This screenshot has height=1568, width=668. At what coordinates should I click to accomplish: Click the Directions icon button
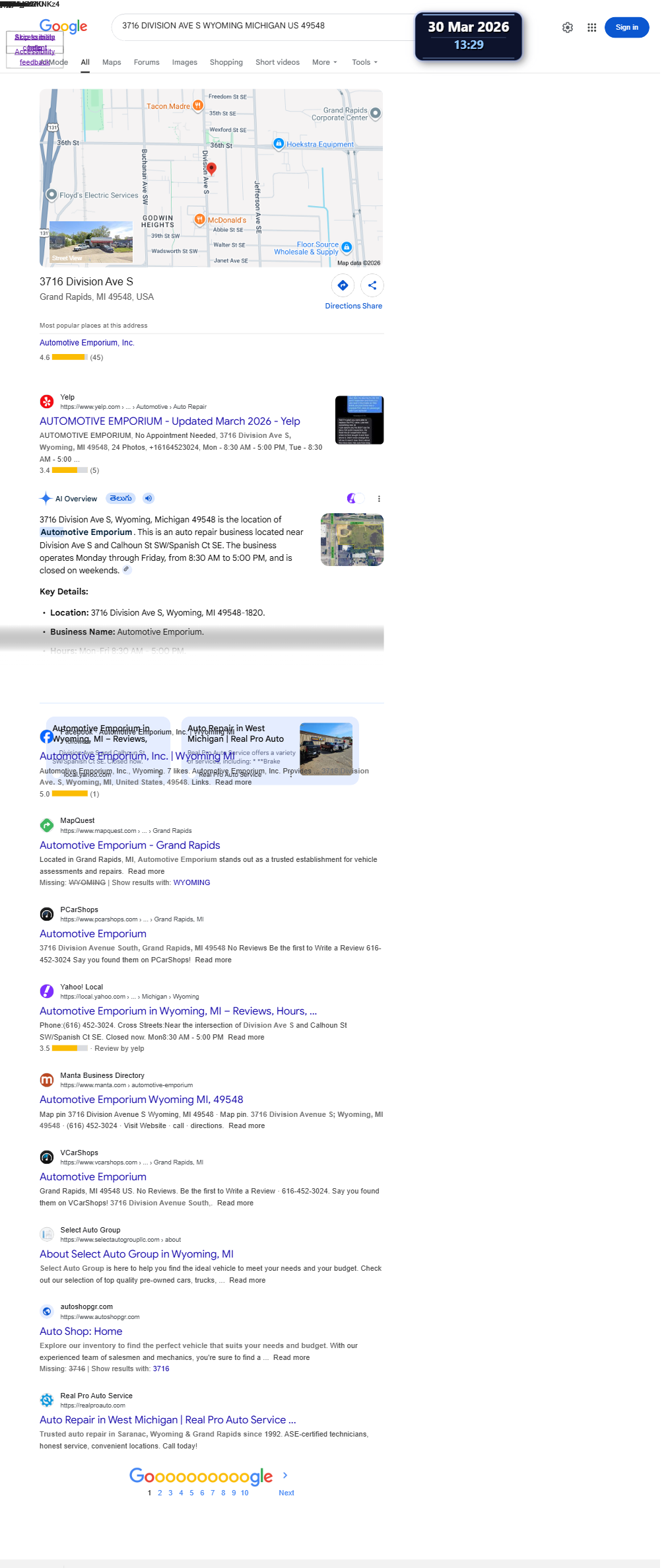343,285
